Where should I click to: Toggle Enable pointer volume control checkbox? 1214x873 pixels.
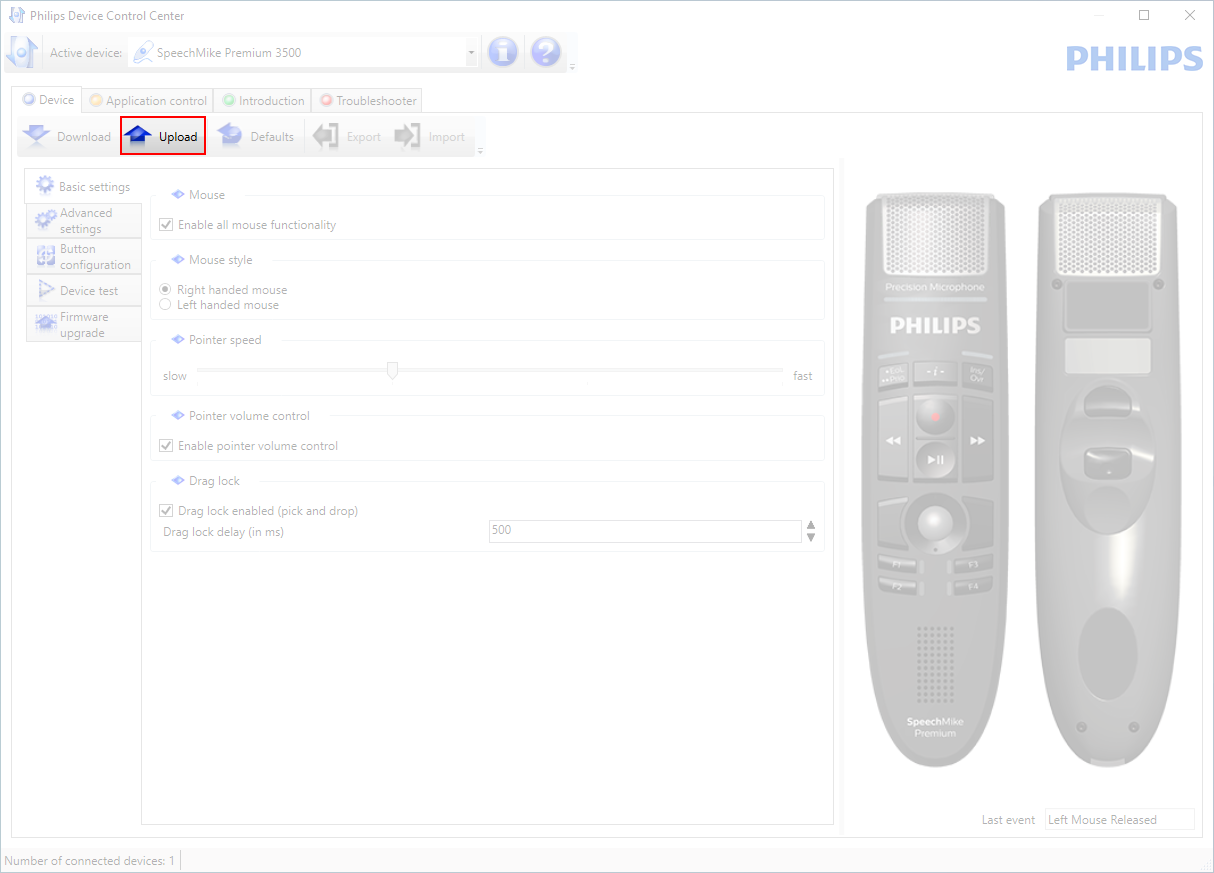(x=166, y=446)
